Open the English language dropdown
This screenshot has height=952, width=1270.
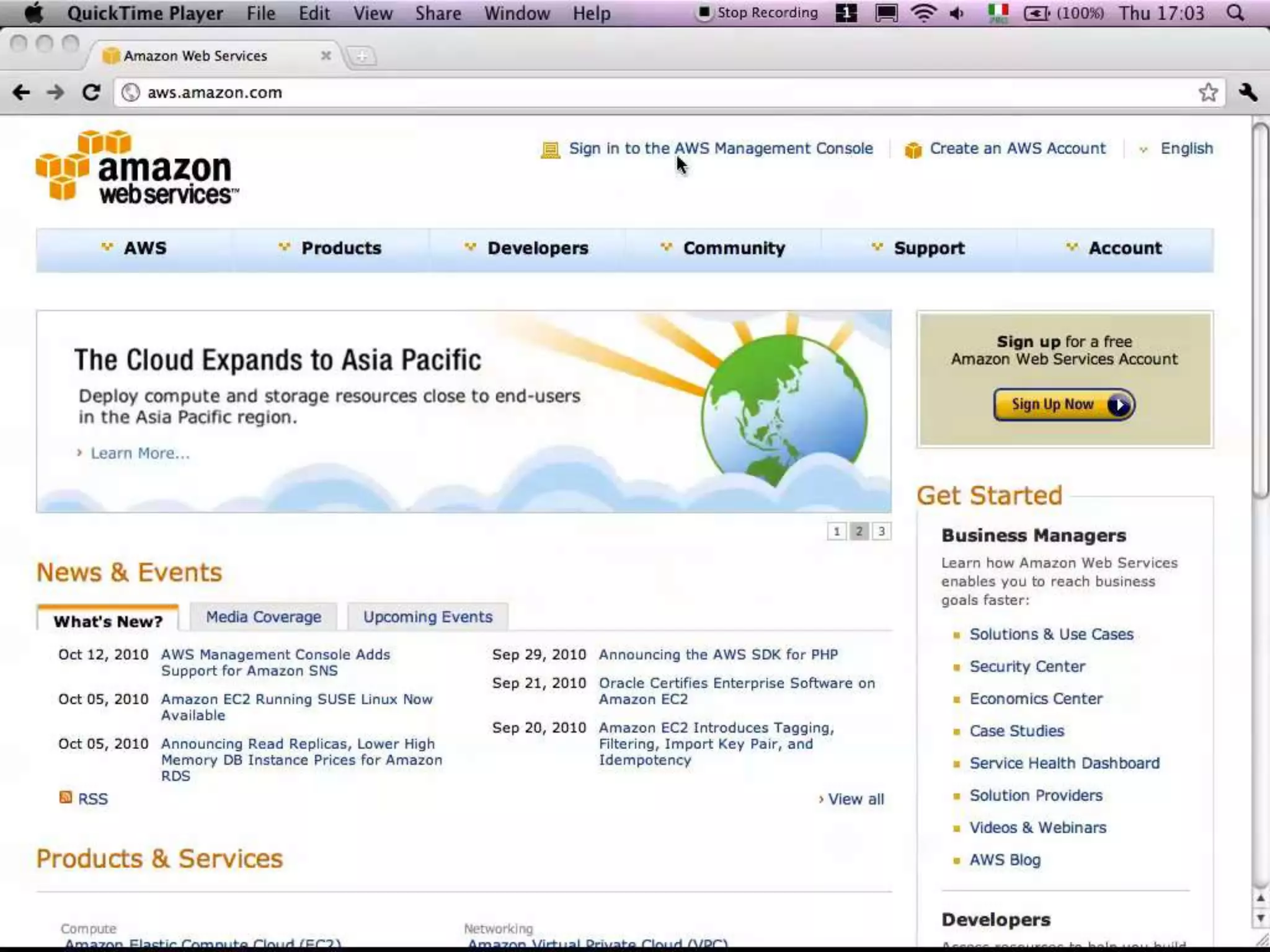pyautogui.click(x=1186, y=149)
